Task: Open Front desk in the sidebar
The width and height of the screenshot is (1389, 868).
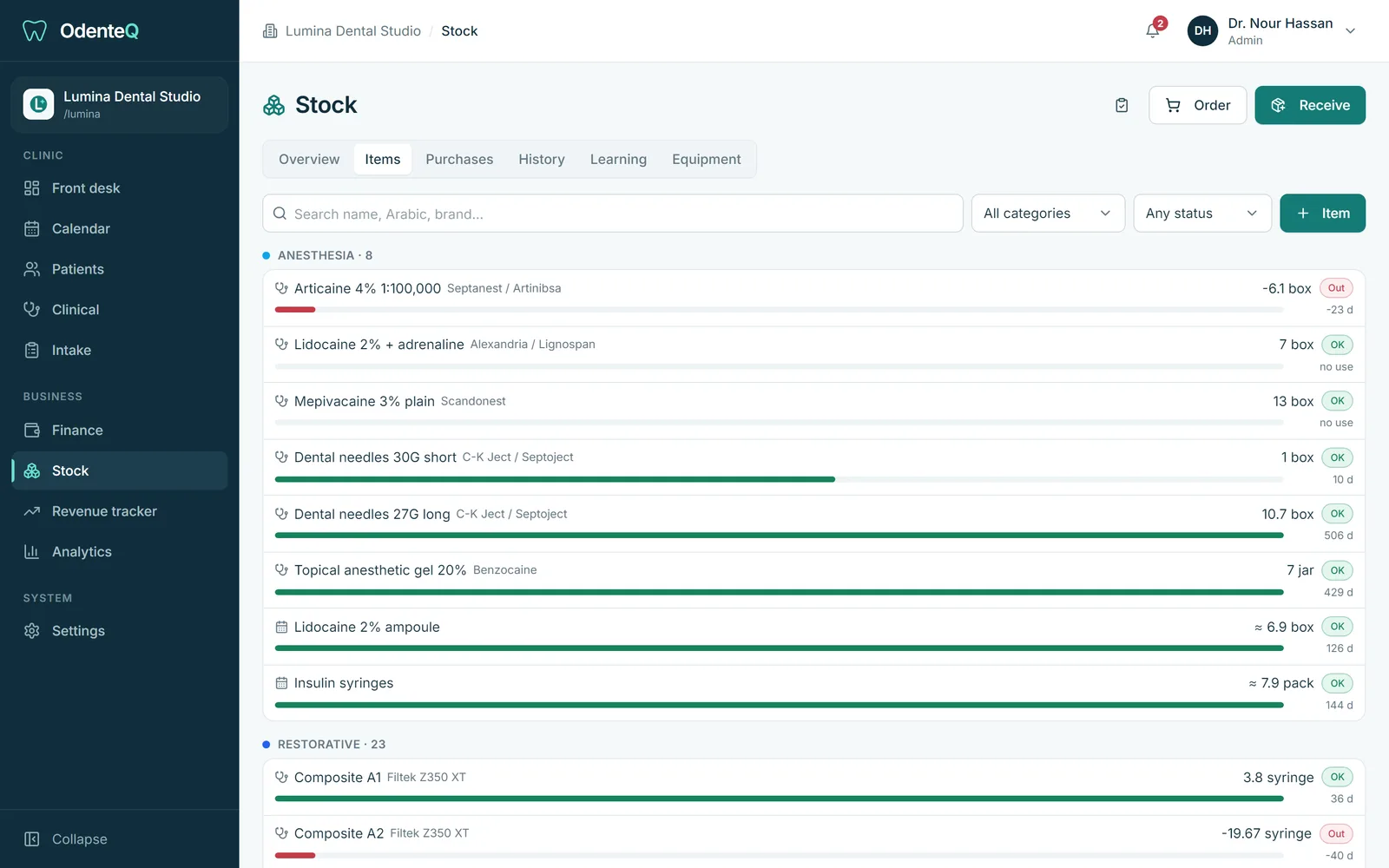Action: (x=120, y=188)
